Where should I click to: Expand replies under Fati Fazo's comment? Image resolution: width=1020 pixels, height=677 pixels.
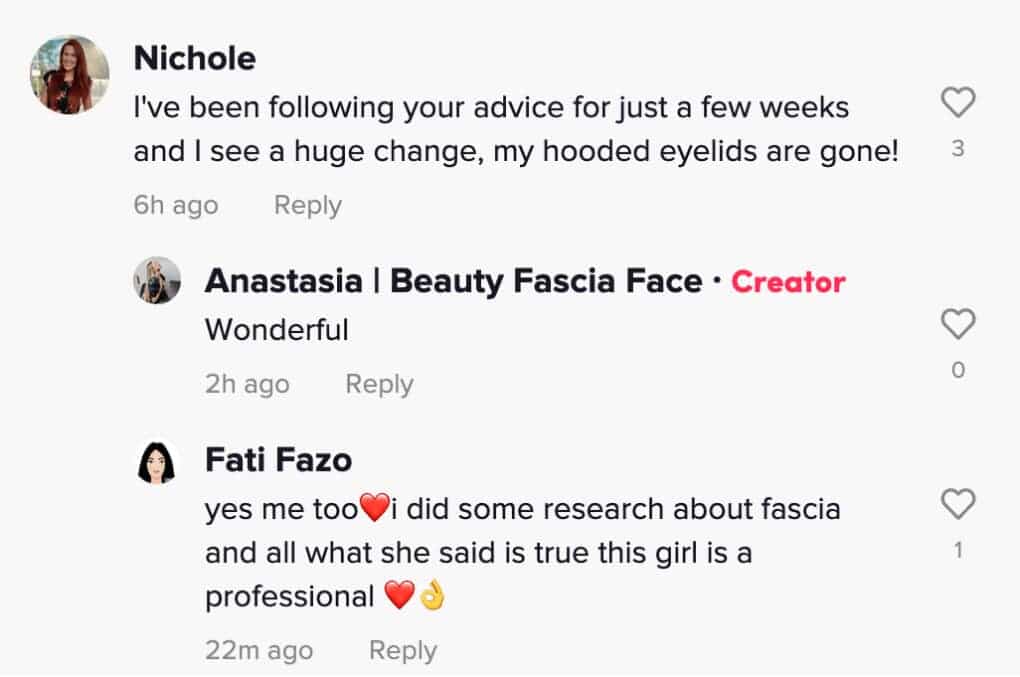pyautogui.click(x=402, y=649)
